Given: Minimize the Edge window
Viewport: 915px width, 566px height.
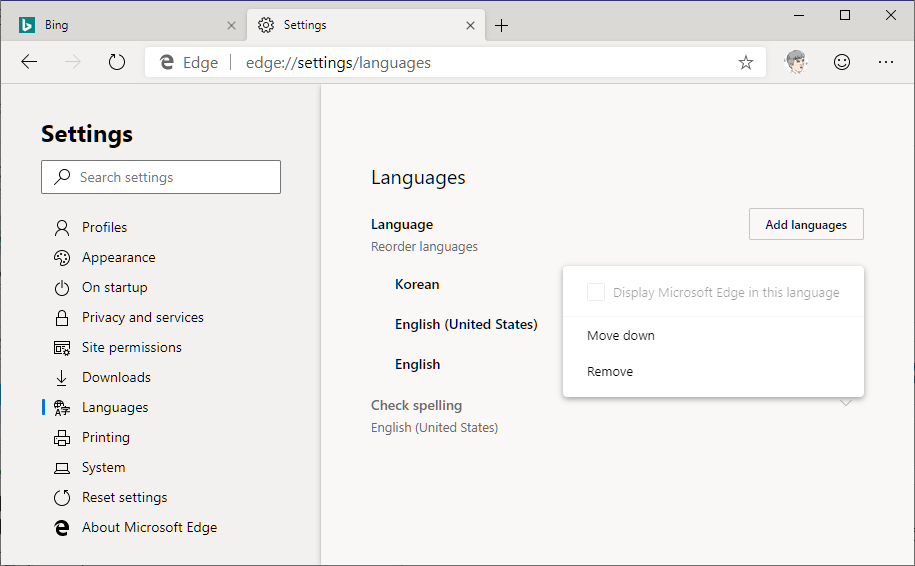Looking at the screenshot, I should 799,16.
